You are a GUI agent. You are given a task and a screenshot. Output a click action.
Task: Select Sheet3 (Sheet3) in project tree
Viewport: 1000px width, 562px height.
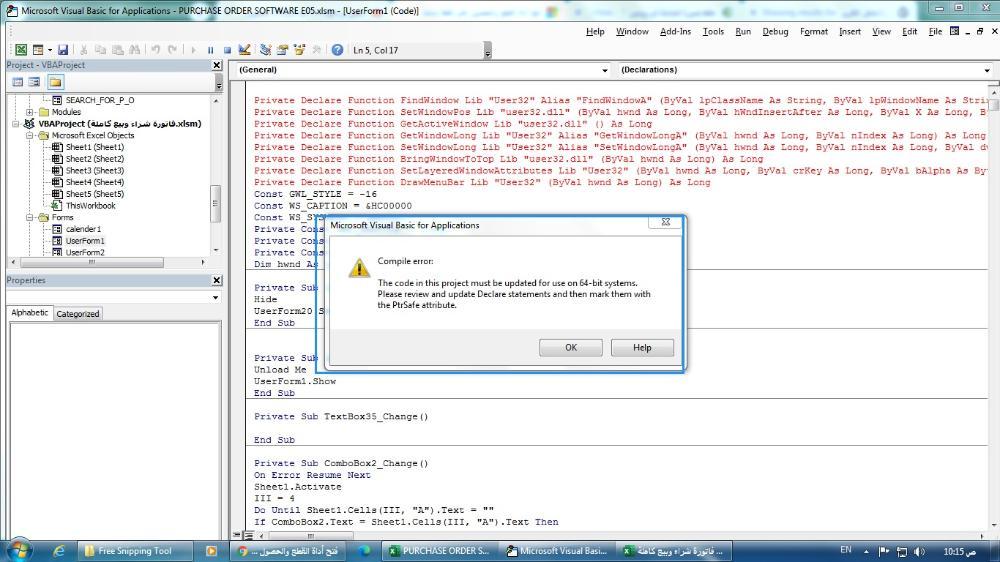click(x=95, y=170)
